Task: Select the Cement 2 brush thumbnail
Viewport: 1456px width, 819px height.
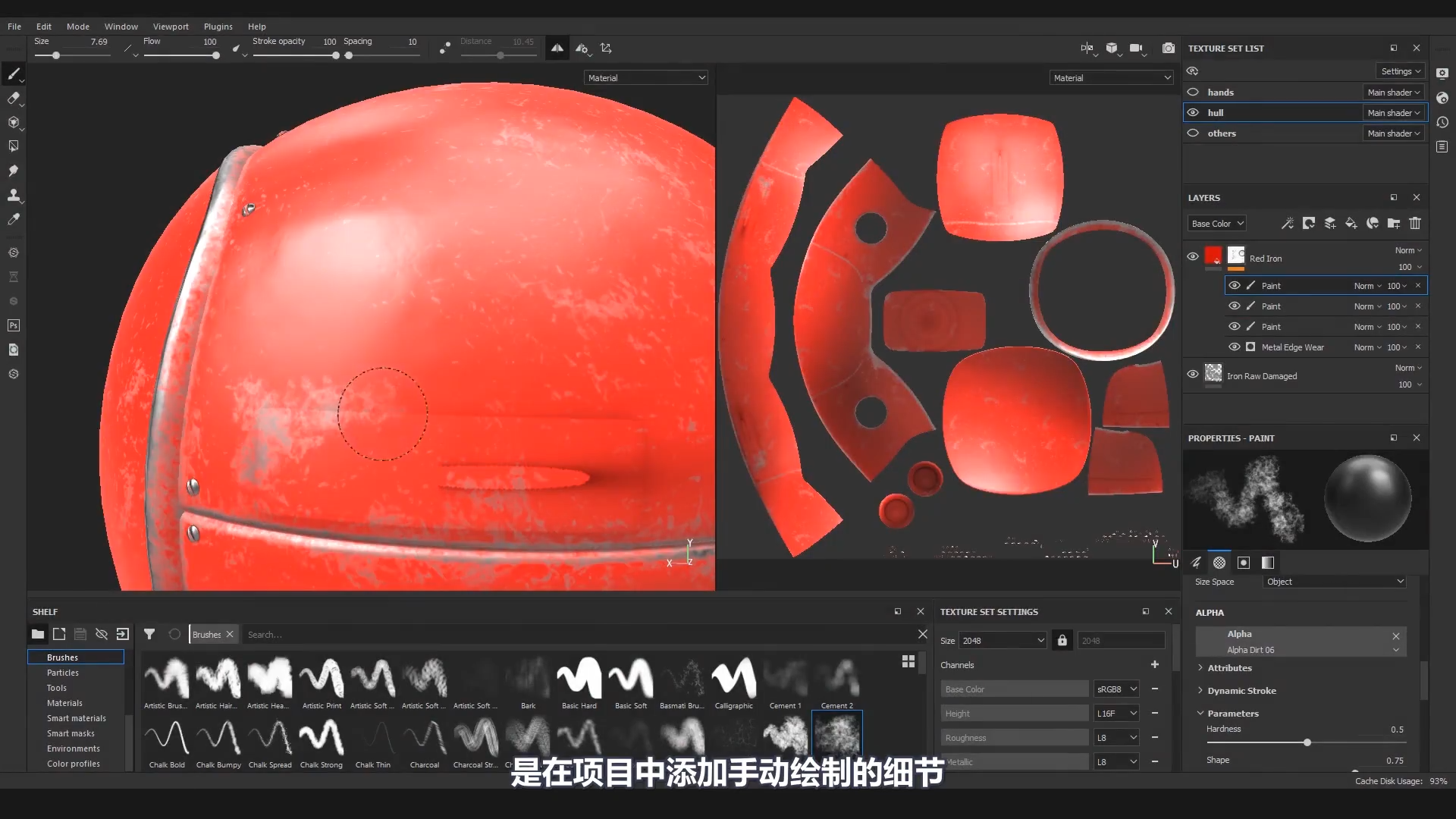Action: point(836,682)
